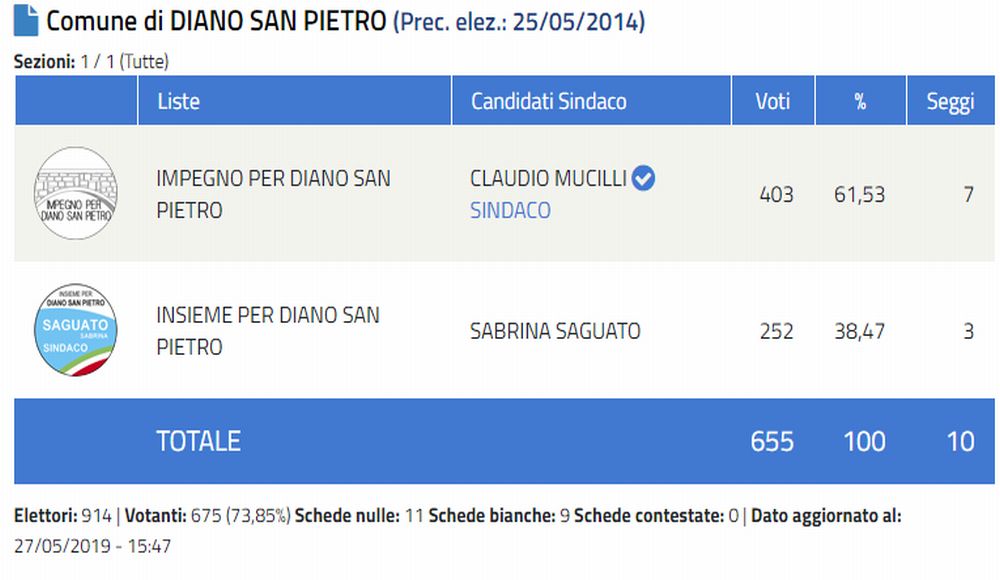Image resolution: width=1000 pixels, height=580 pixels.
Task: Click the Comune di DIANO SAN PIETRO heading
Action: pos(216,21)
